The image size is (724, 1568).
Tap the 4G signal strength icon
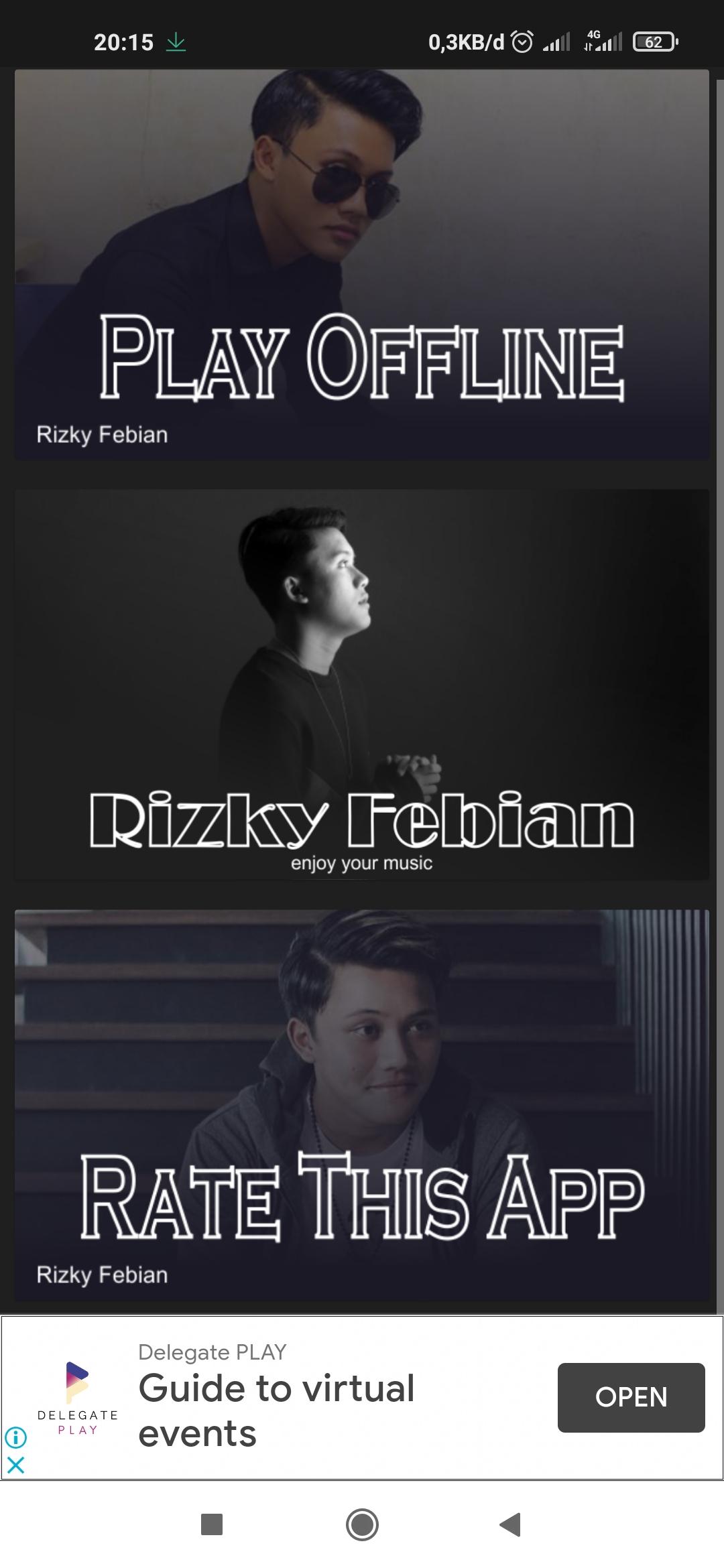tap(603, 41)
